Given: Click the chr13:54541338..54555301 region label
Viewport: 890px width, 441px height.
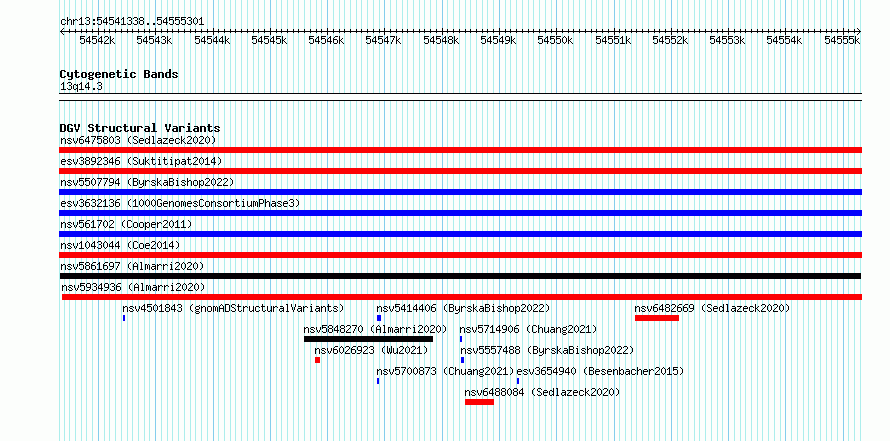Looking at the screenshot, I should tap(132, 21).
